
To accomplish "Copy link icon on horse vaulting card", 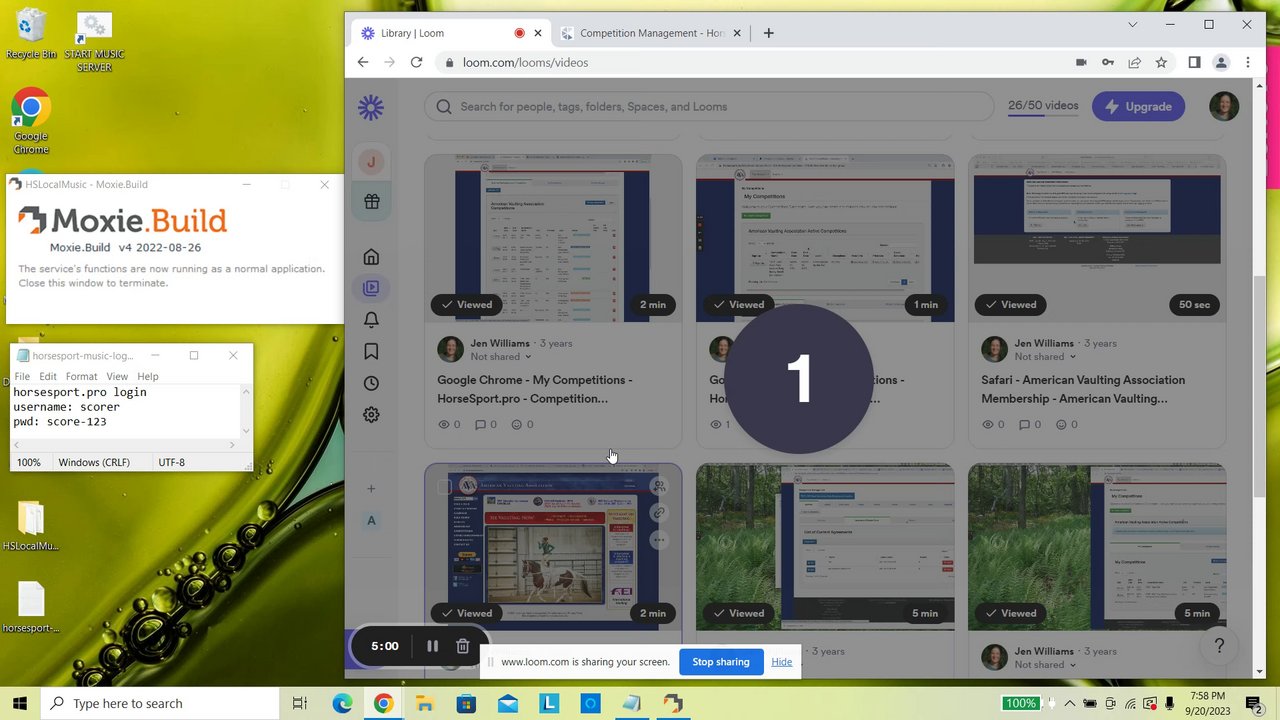I will coord(658,513).
